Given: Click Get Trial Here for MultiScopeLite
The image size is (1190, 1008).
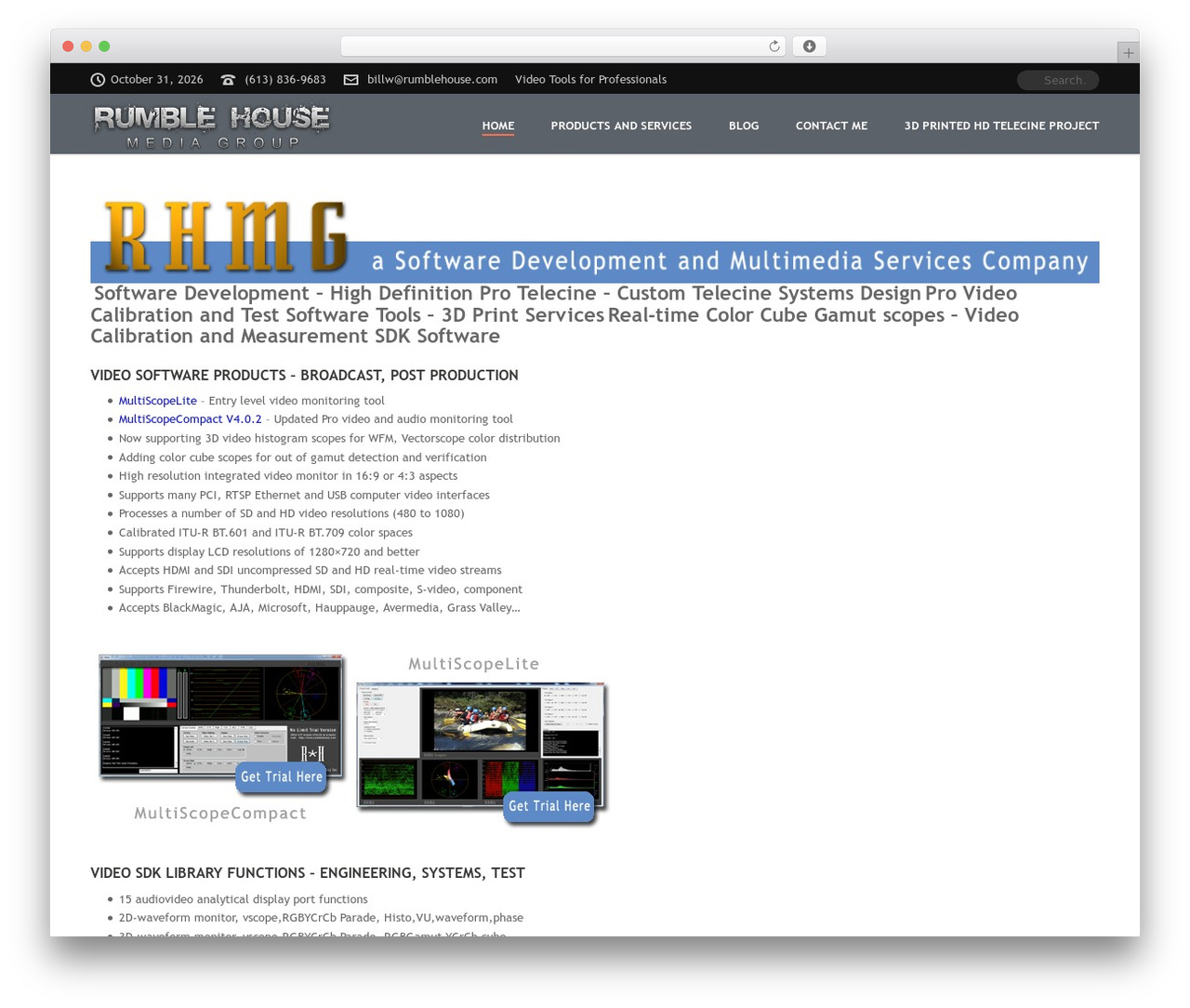Looking at the screenshot, I should click(549, 806).
